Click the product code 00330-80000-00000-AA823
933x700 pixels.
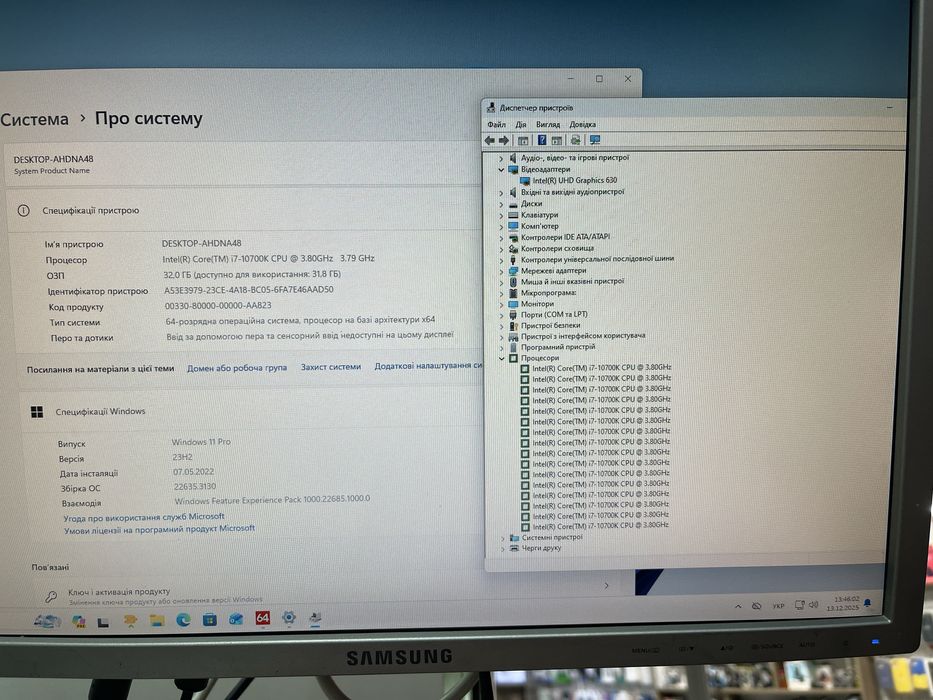pos(218,305)
